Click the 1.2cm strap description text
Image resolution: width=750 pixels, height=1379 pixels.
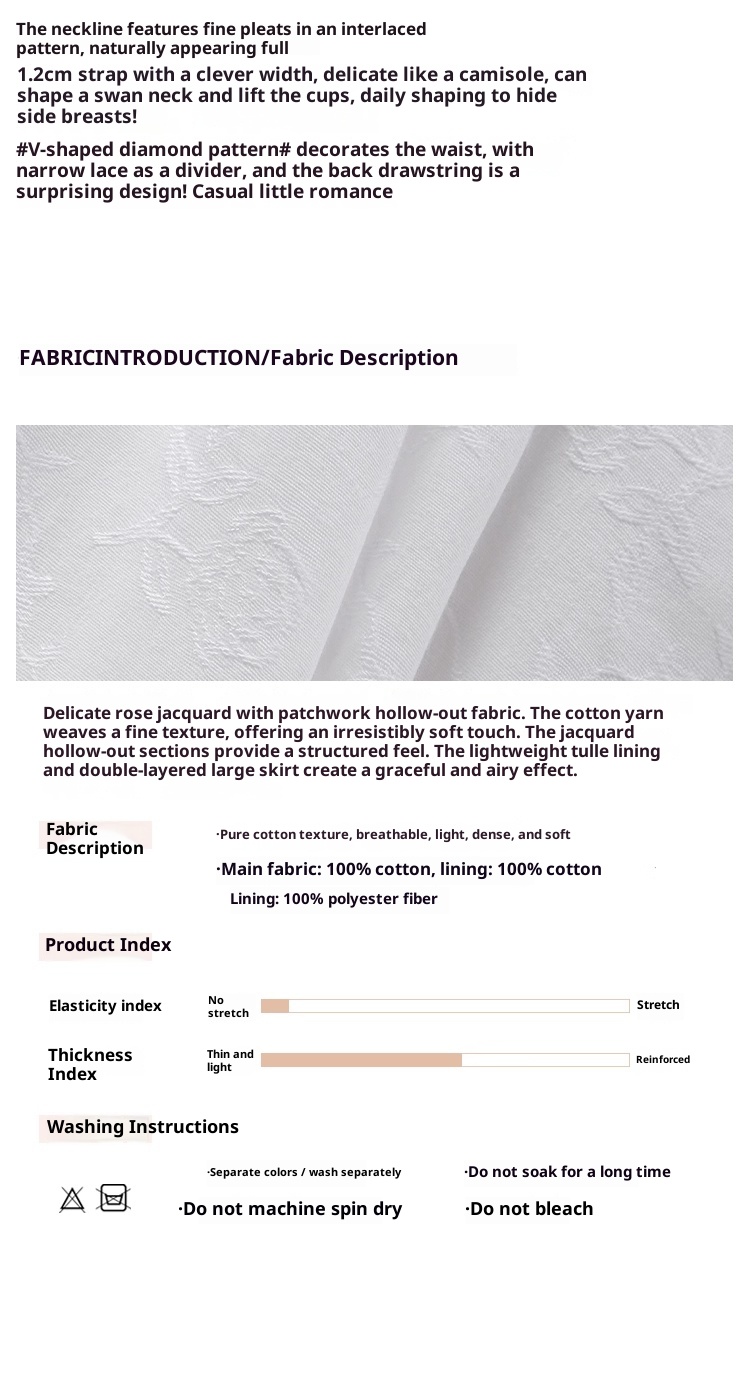coord(302,96)
